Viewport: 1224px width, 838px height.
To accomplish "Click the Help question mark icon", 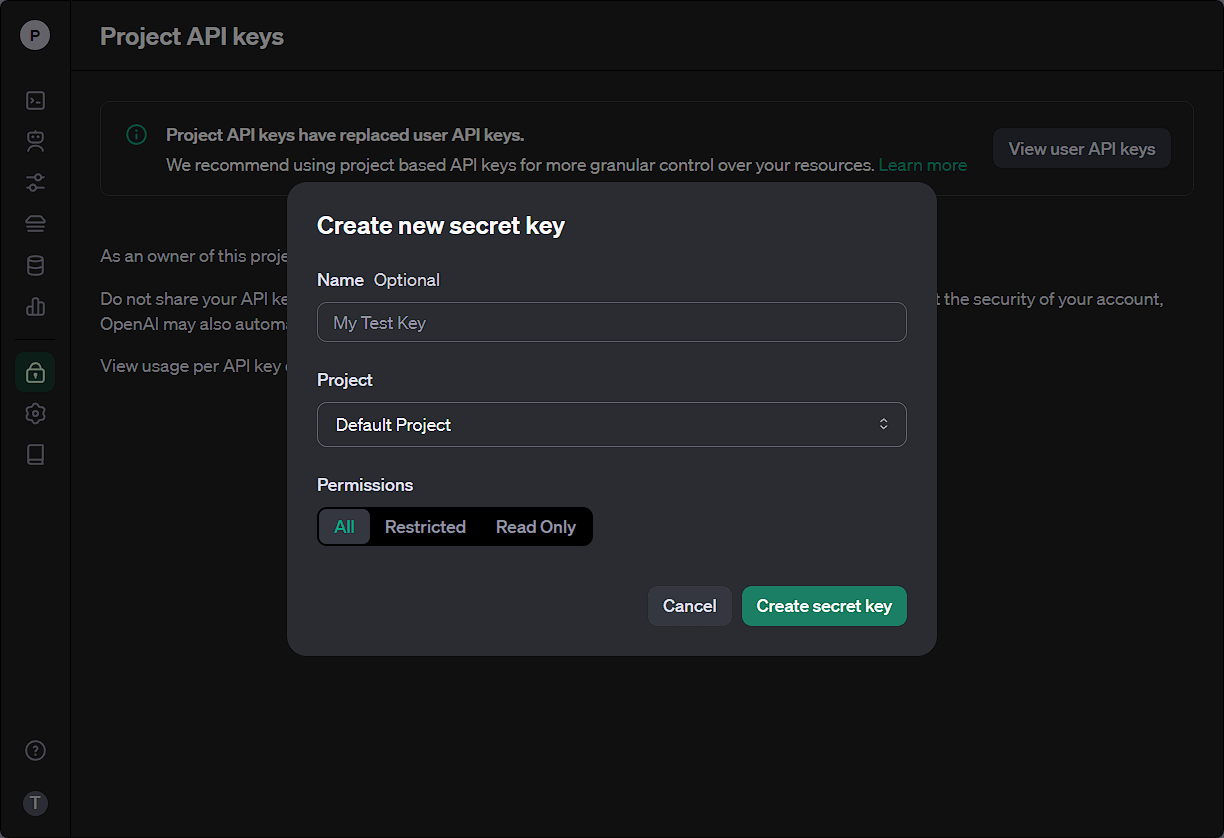I will [x=35, y=751].
